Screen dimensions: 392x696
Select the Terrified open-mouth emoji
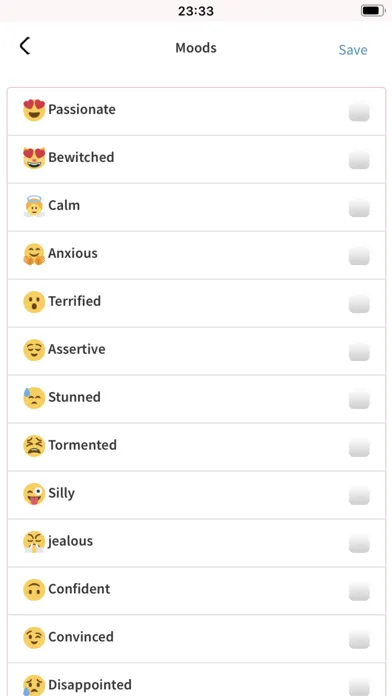coord(34,302)
